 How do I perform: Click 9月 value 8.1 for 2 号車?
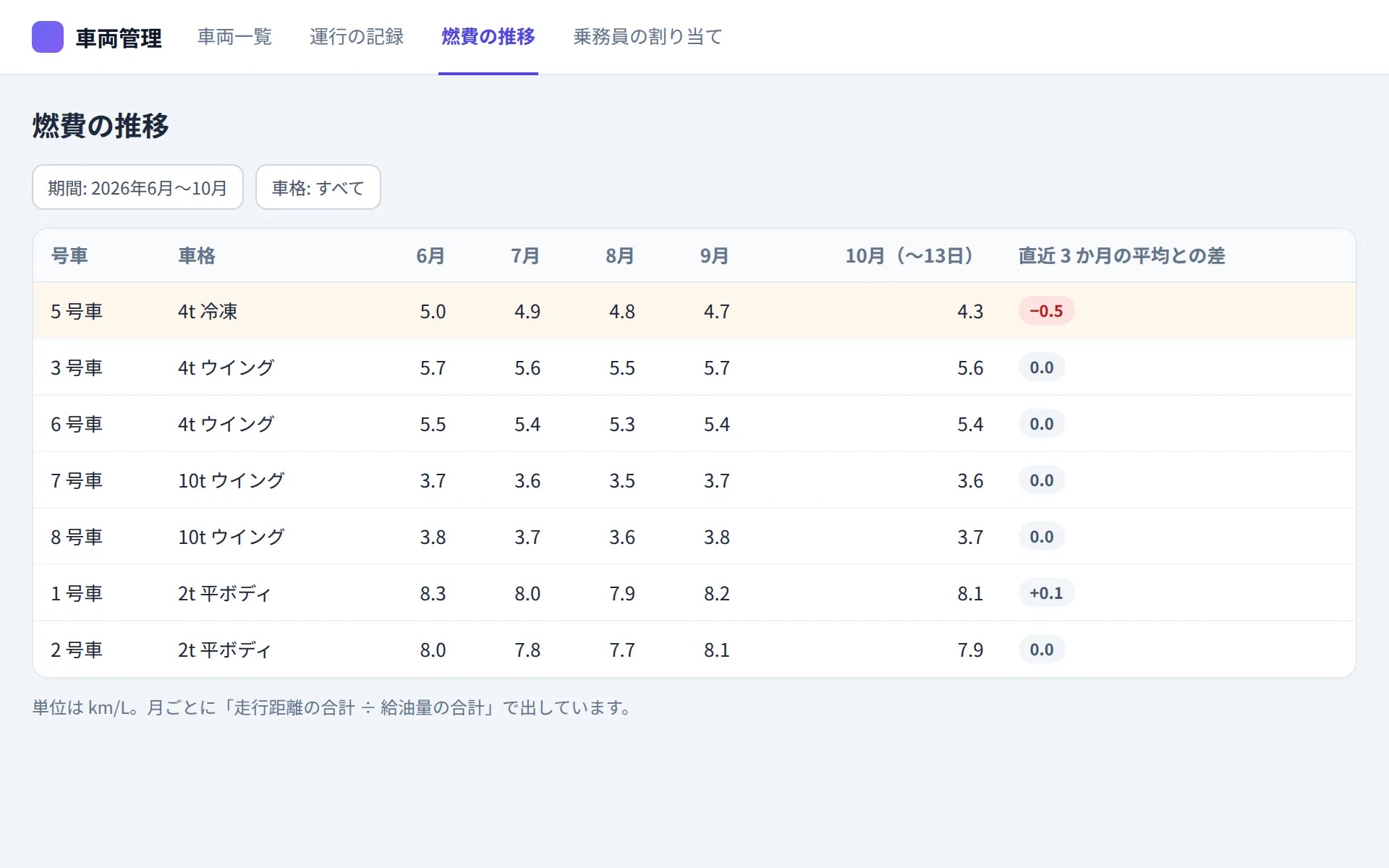coord(716,650)
